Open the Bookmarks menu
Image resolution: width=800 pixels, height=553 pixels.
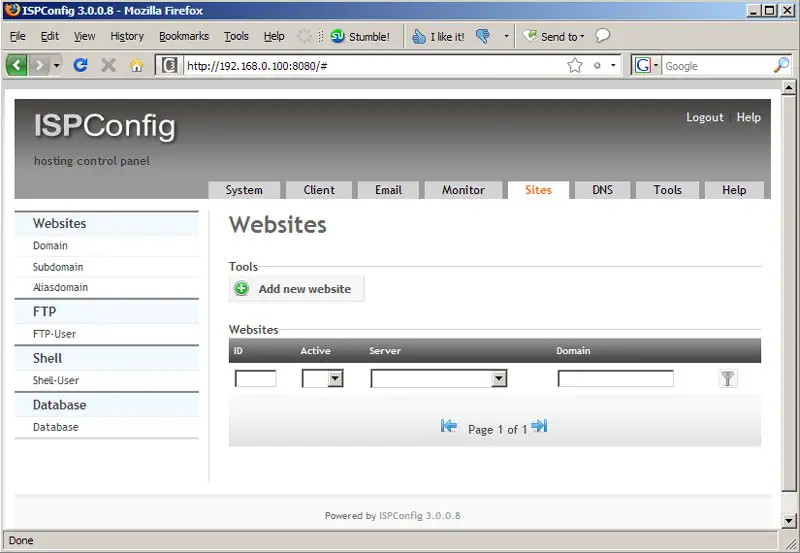click(x=184, y=36)
